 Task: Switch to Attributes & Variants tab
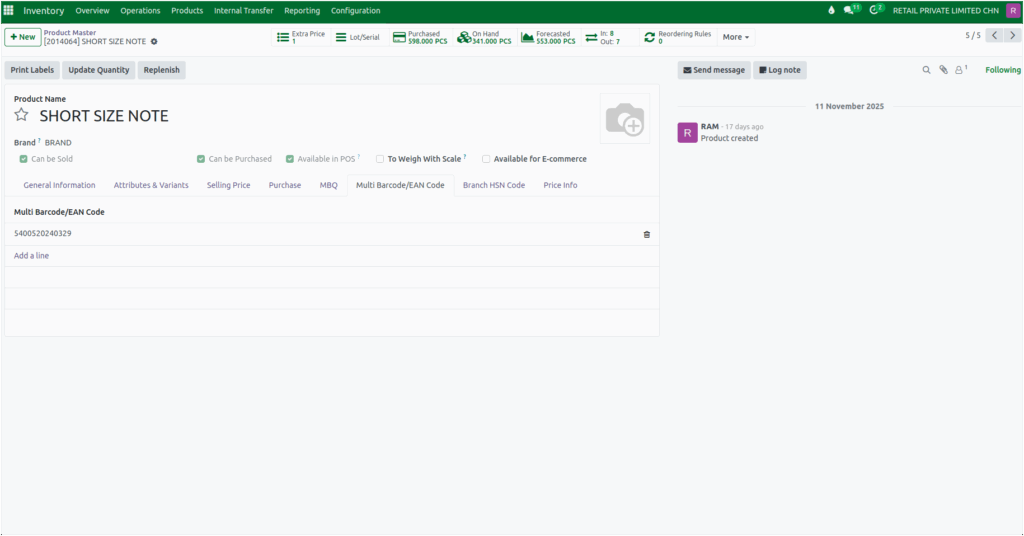pos(151,185)
